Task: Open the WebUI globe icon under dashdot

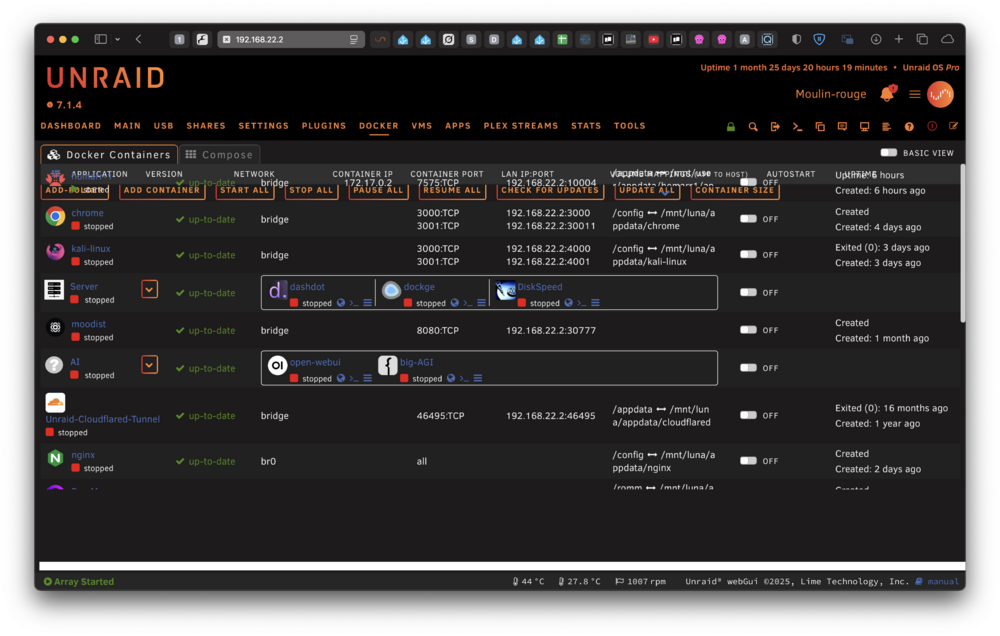Action: (341, 303)
